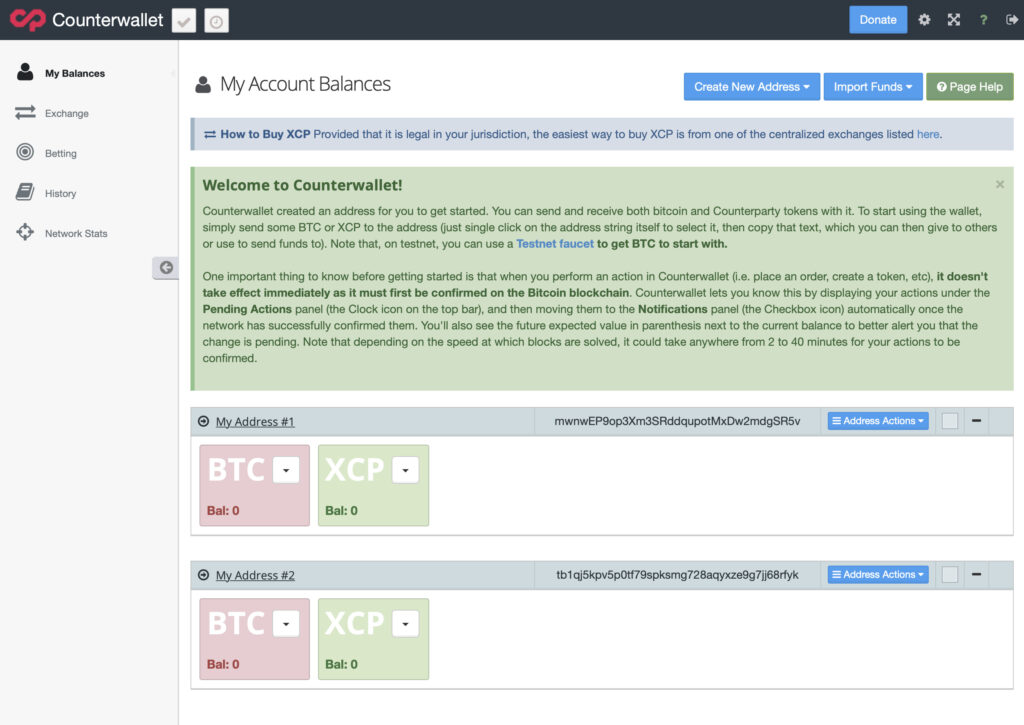The image size is (1024, 725).
Task: Click the logout icon
Action: (x=1012, y=20)
